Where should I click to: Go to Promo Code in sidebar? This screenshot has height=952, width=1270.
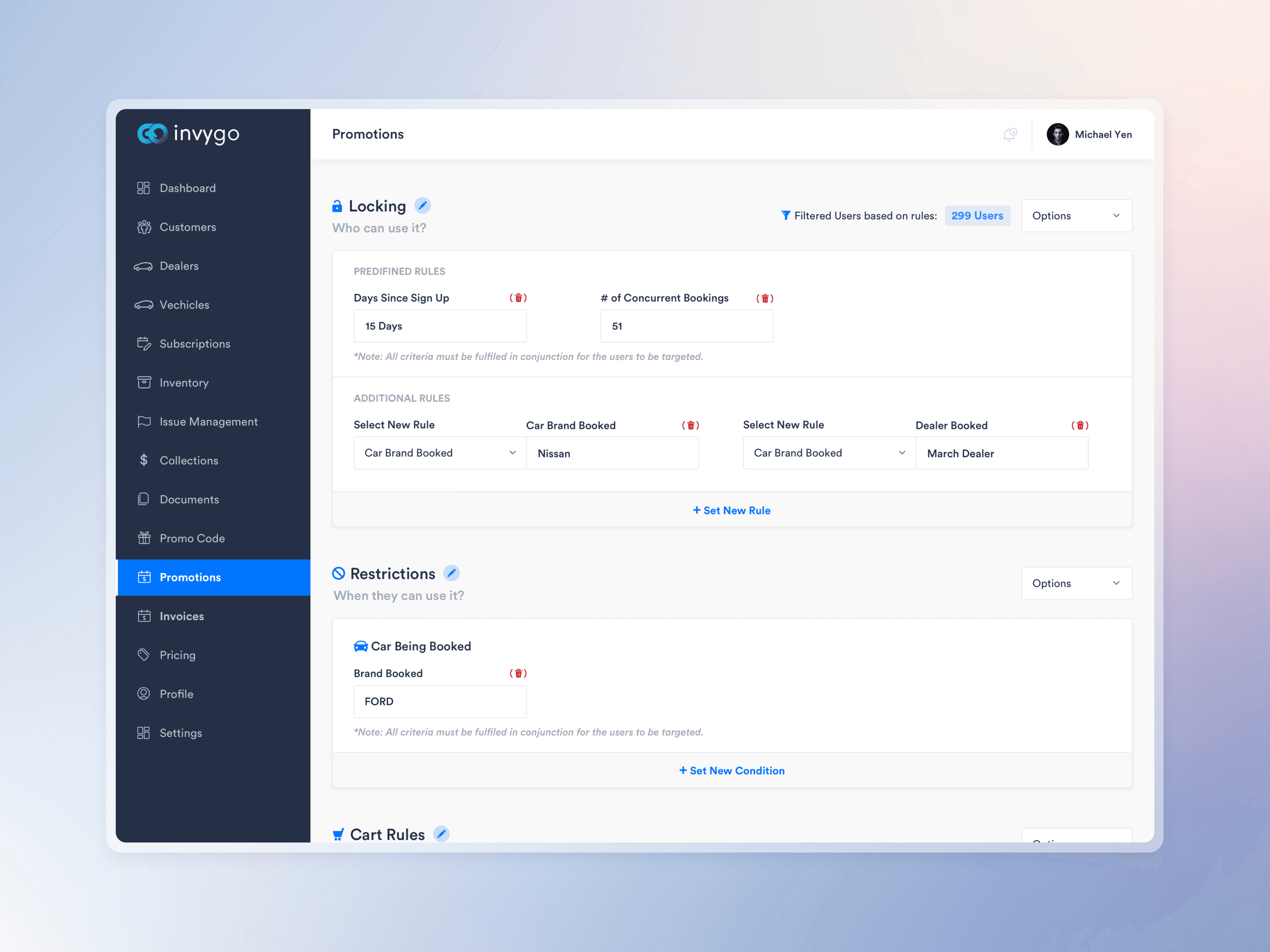[192, 538]
